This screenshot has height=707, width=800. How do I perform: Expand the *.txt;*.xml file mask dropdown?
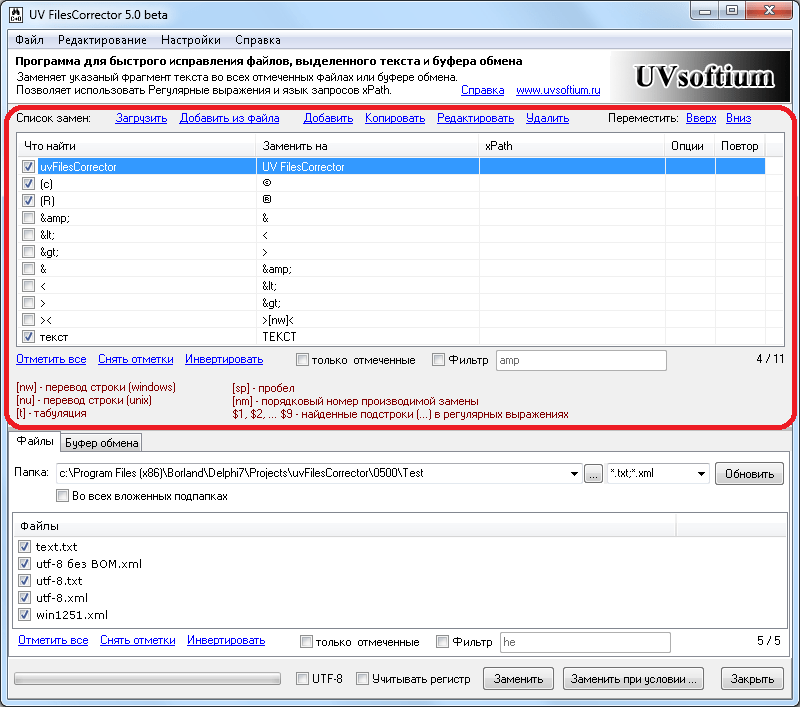pos(702,474)
